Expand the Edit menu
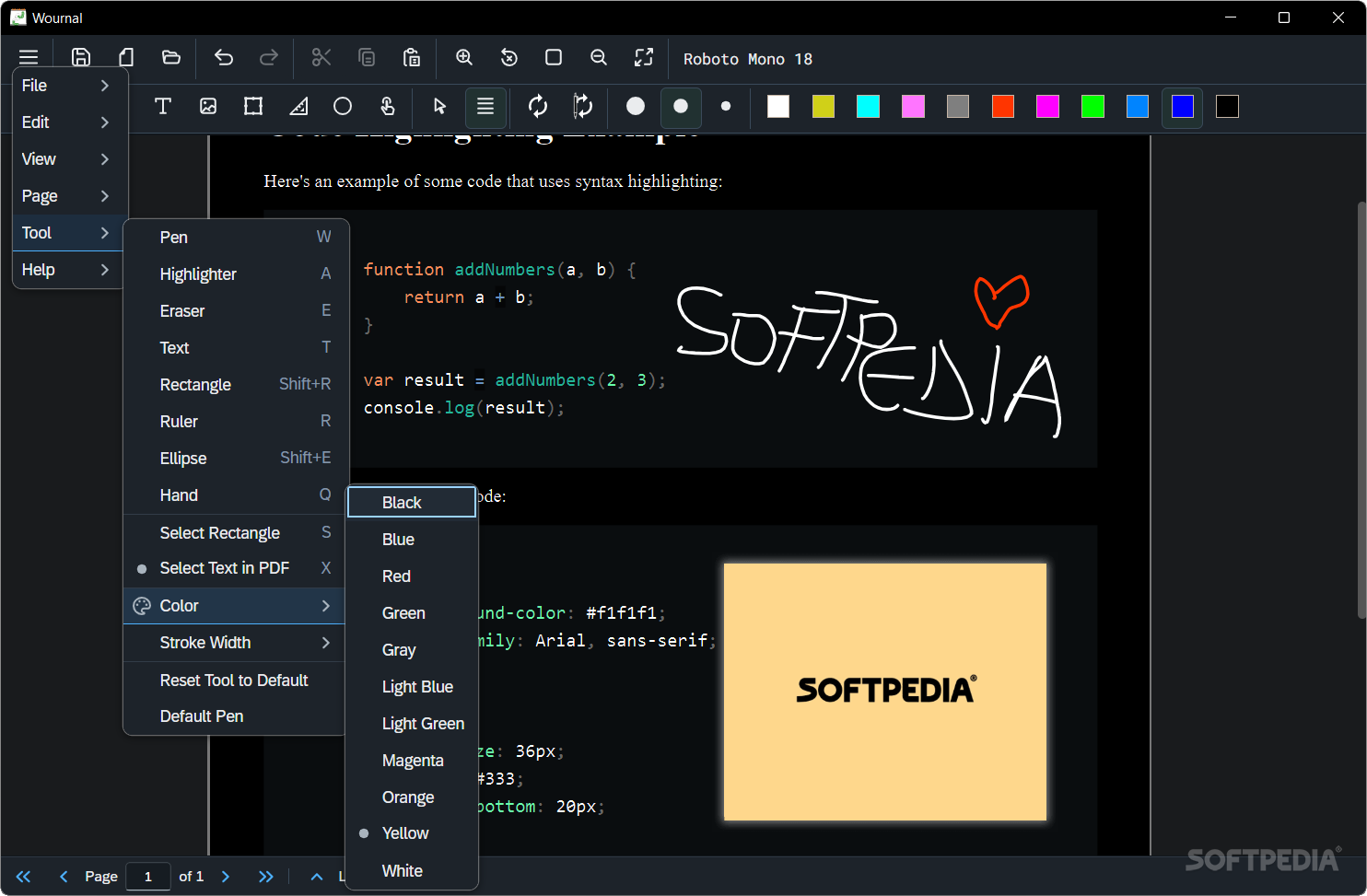The width and height of the screenshot is (1367, 896). pos(67,122)
